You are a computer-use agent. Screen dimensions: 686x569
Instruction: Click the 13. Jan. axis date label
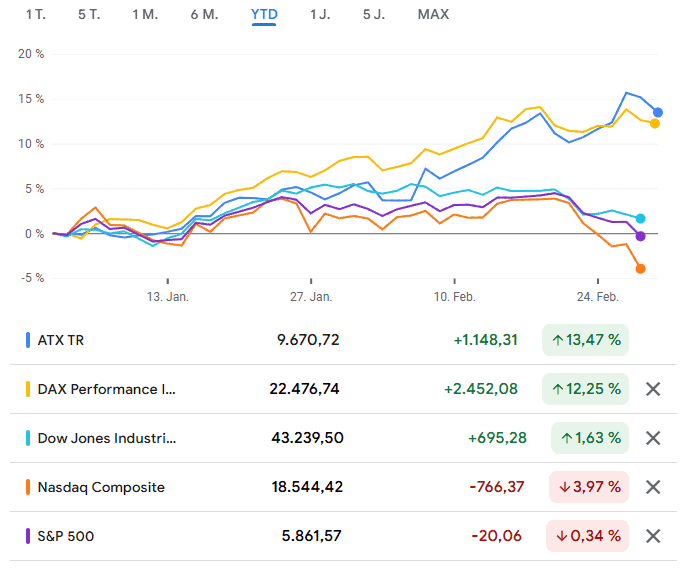click(x=168, y=297)
